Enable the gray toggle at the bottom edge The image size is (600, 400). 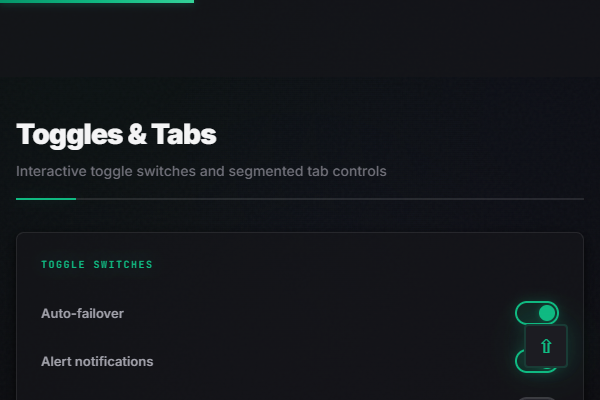coord(536,398)
